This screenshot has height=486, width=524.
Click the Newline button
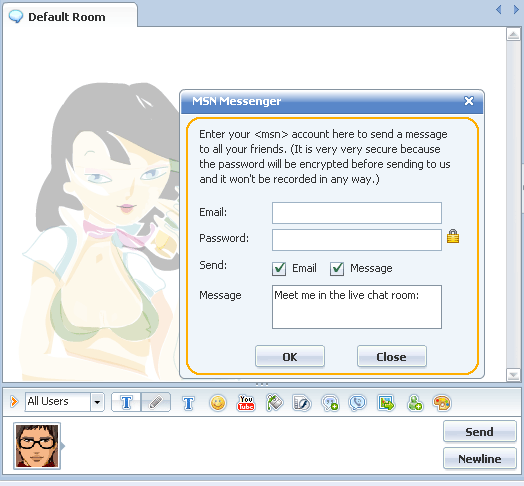[480, 459]
